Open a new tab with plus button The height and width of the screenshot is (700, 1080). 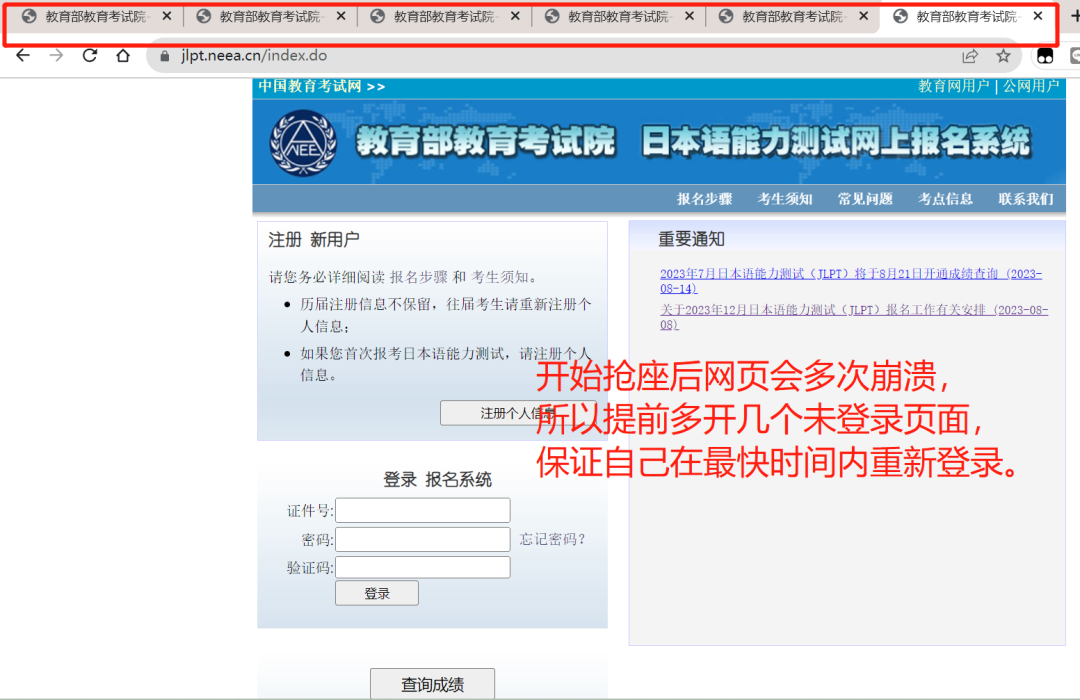(1074, 16)
